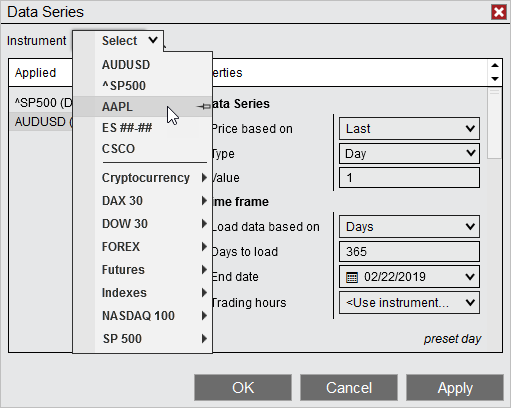Click the calendar icon in End date
511x408 pixels.
pos(352,277)
